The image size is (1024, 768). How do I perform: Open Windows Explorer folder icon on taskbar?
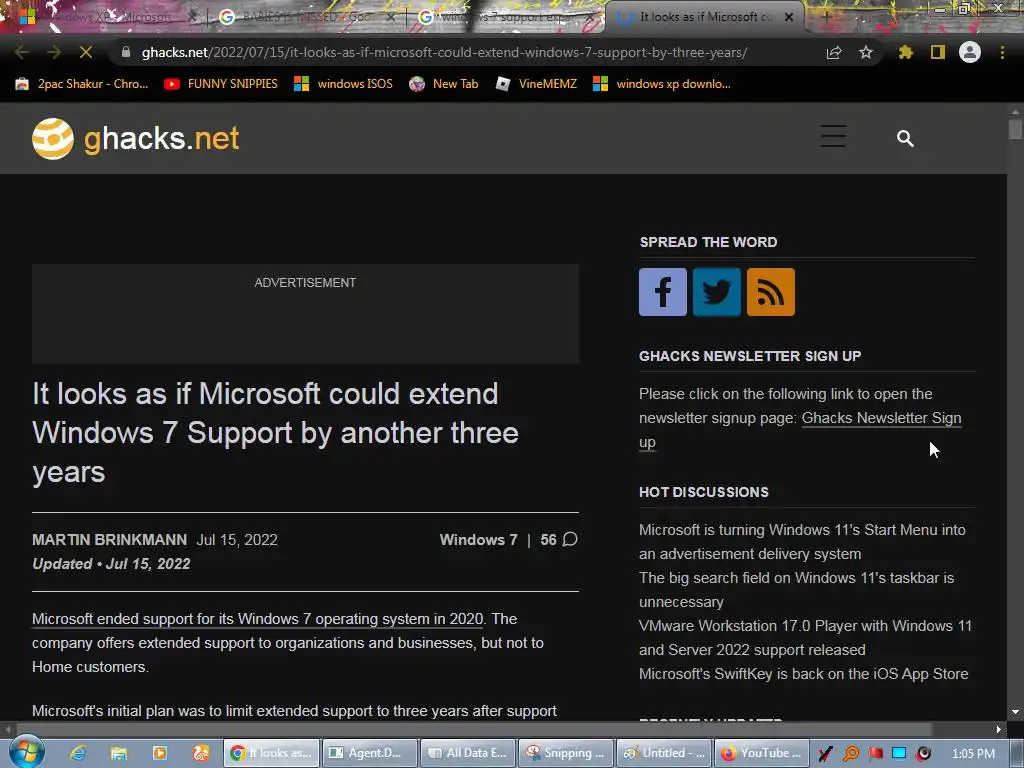click(x=119, y=753)
